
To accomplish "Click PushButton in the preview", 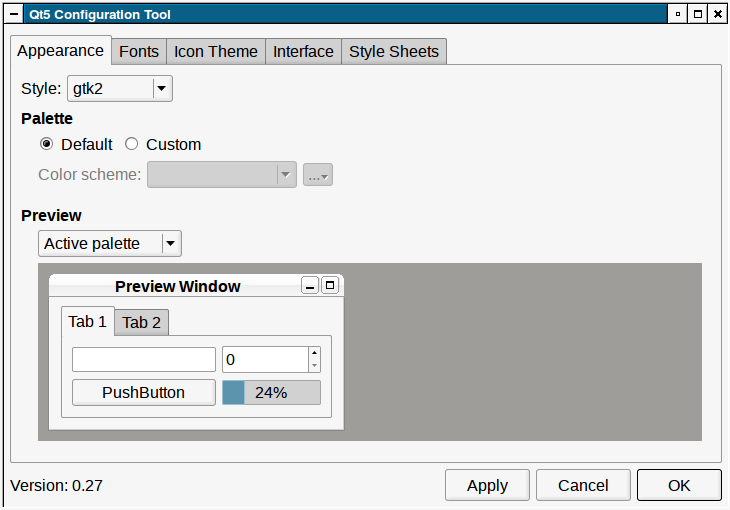I will coord(144,393).
